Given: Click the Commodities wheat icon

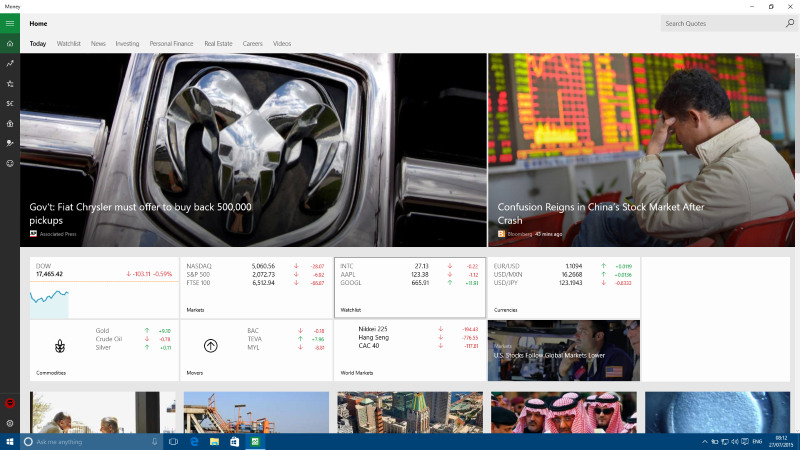Looking at the screenshot, I should tap(60, 346).
